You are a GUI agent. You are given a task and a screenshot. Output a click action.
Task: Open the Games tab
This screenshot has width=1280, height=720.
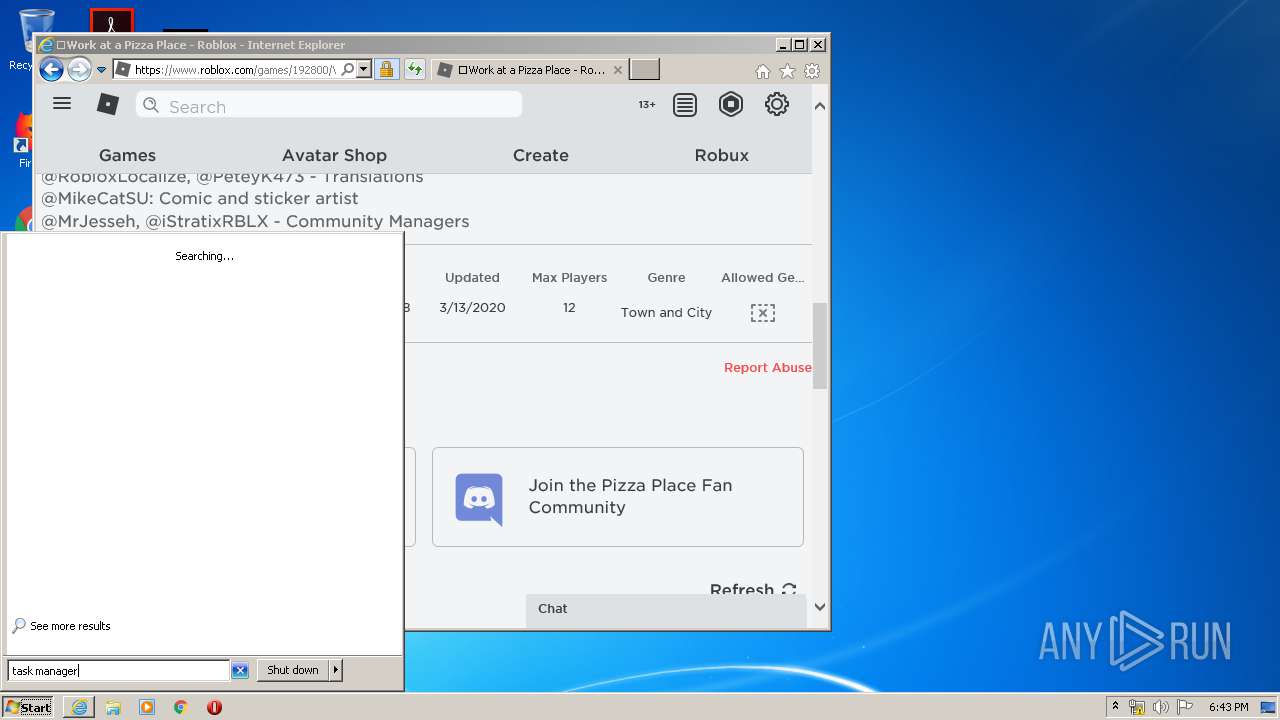point(127,155)
